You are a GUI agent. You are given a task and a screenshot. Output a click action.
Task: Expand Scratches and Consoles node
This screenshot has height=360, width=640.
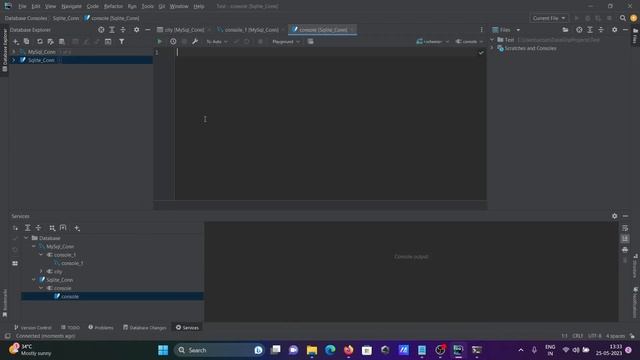tap(492, 48)
